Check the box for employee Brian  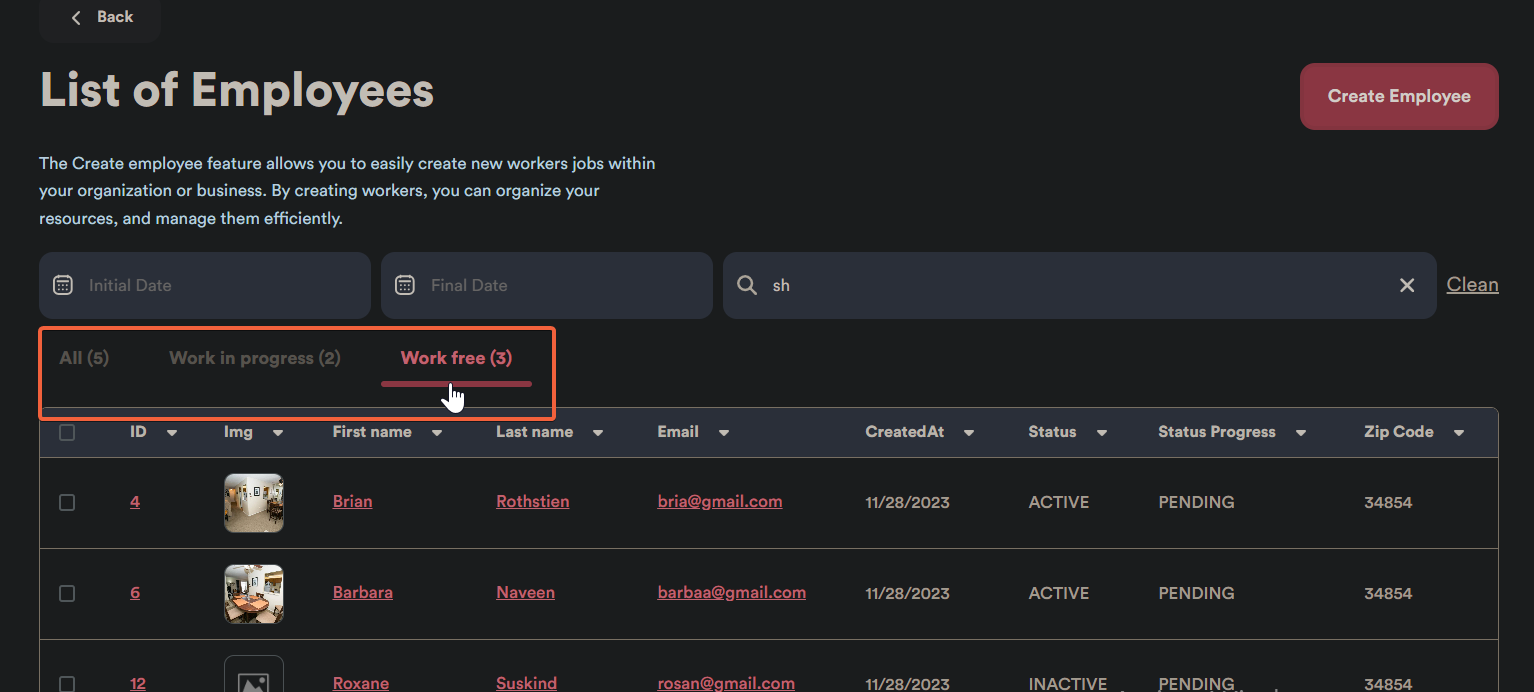click(67, 502)
